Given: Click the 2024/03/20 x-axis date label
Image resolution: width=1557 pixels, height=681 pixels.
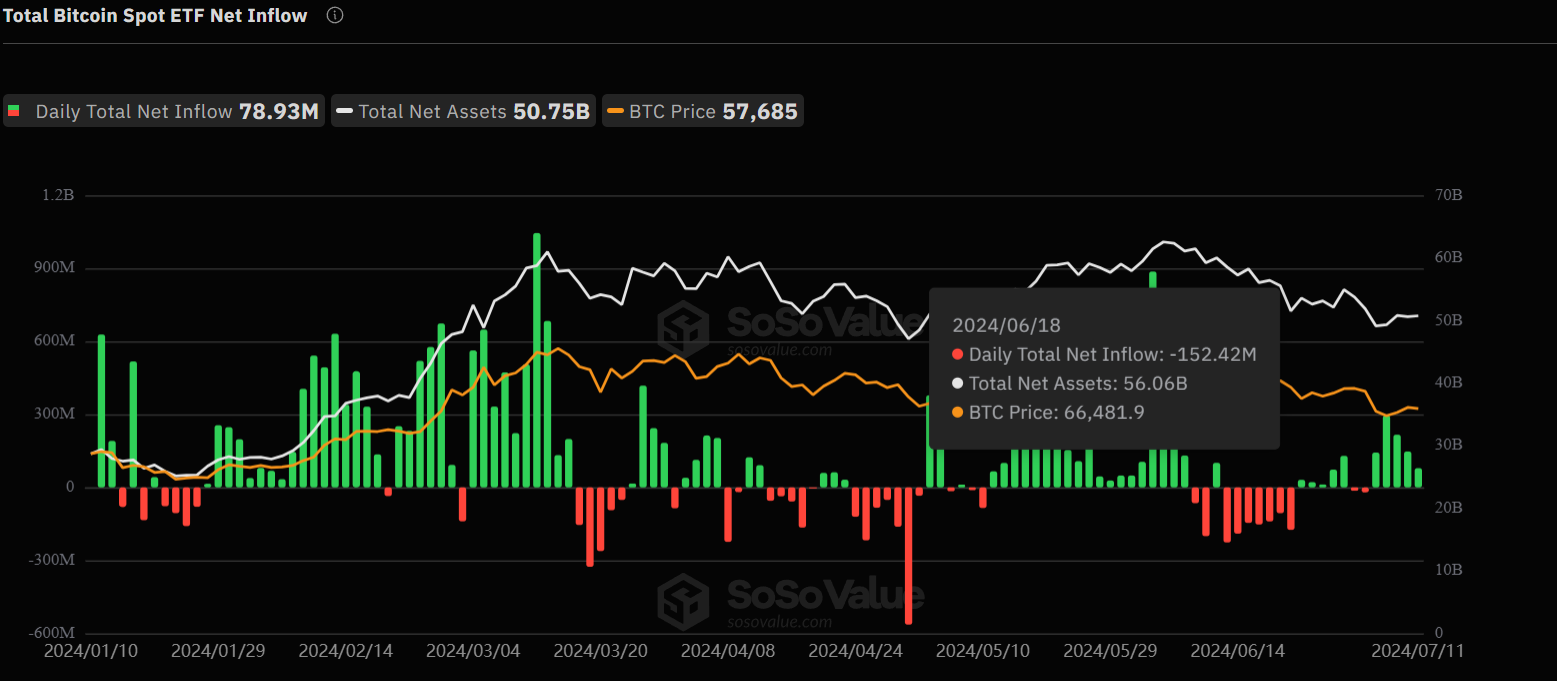Looking at the screenshot, I should click(600, 650).
